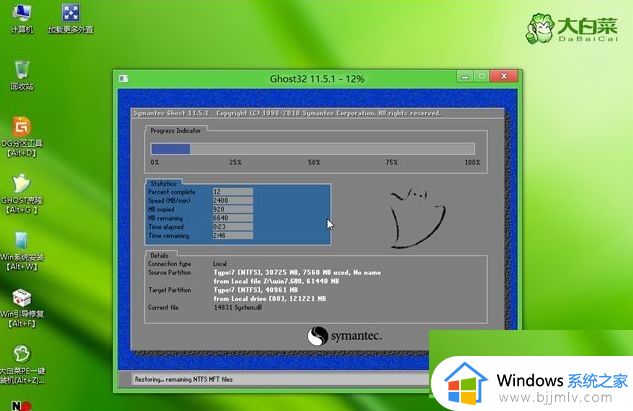The image size is (633, 411).
Task: Click the Target Partition NTFS details line
Action: click(x=256, y=290)
